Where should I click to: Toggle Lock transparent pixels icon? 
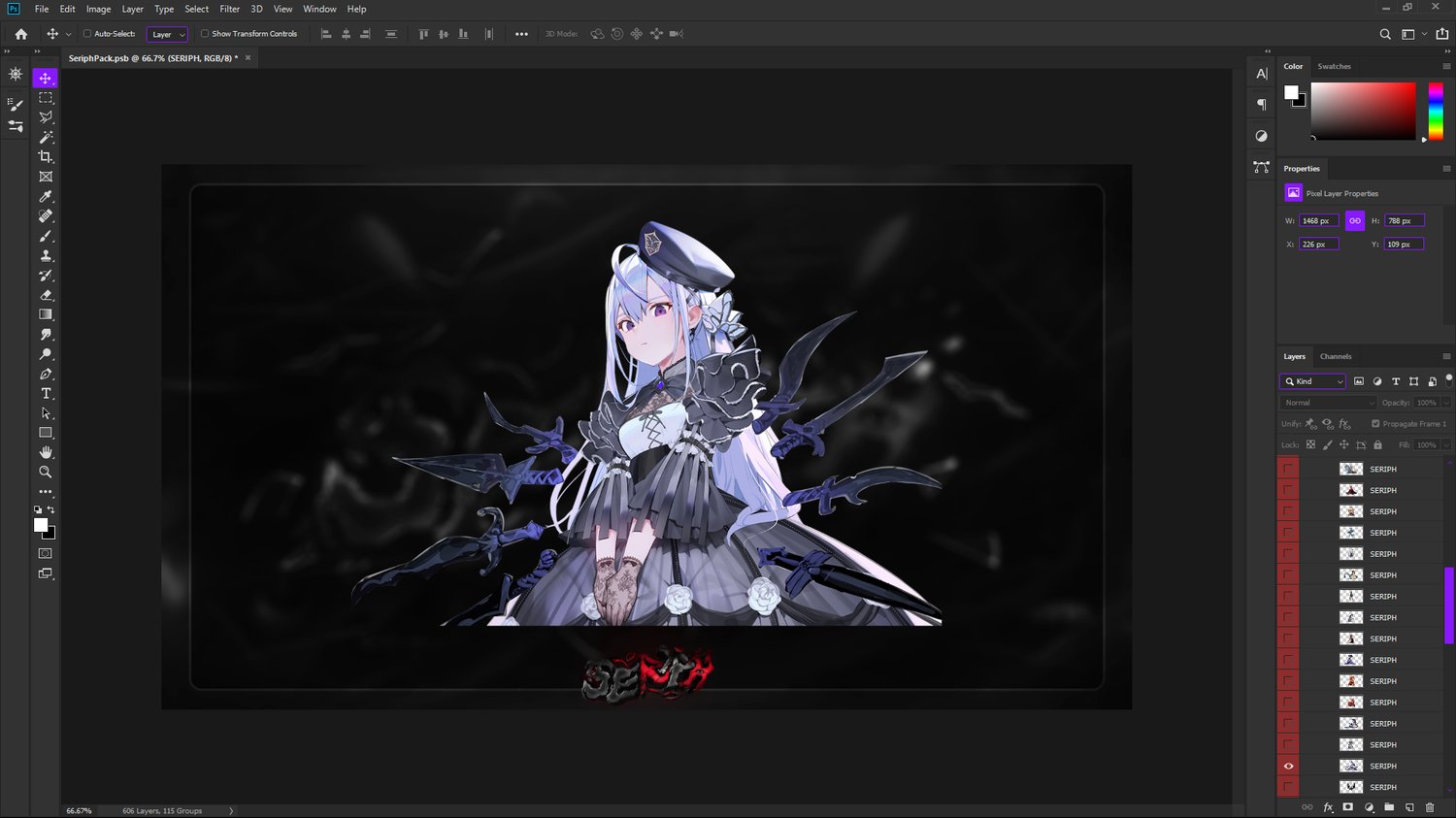(1310, 445)
